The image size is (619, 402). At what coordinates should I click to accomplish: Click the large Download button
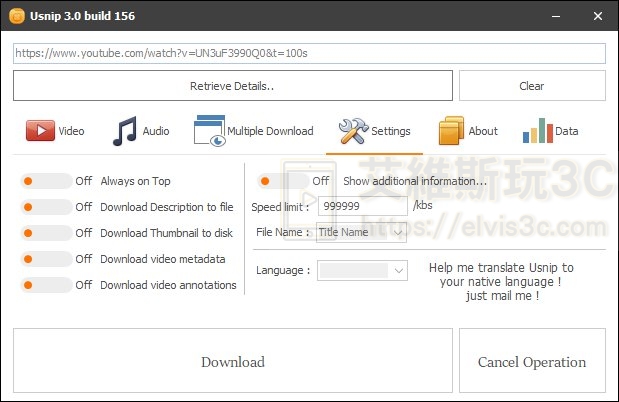pyautogui.click(x=232, y=362)
